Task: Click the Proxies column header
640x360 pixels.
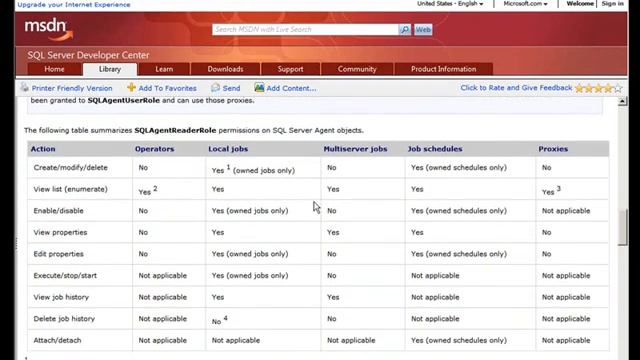Action: click(553, 149)
